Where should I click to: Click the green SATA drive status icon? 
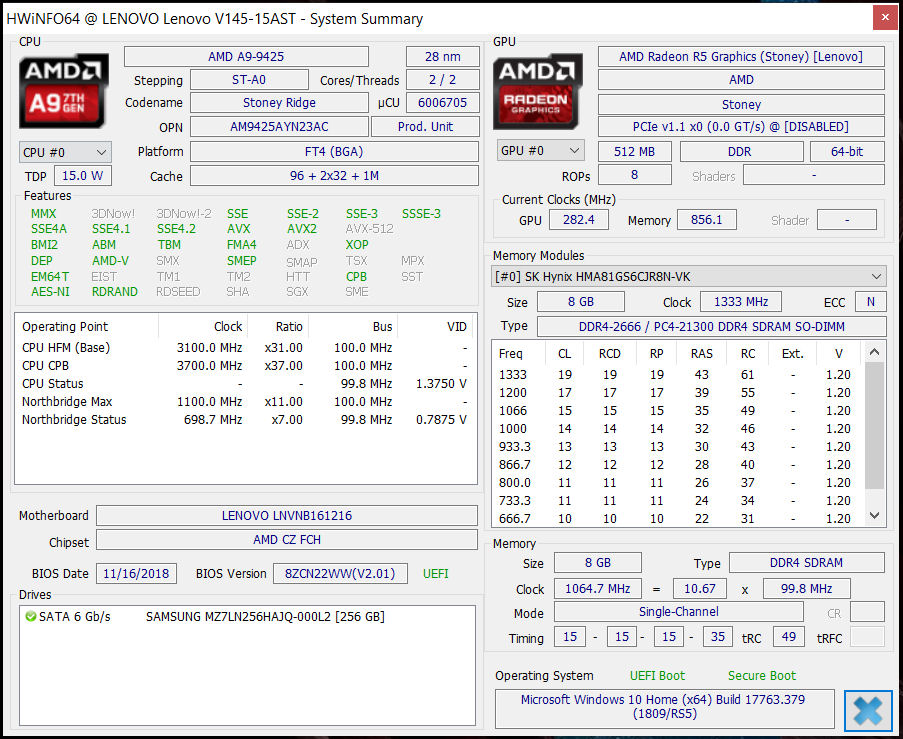(x=31, y=616)
